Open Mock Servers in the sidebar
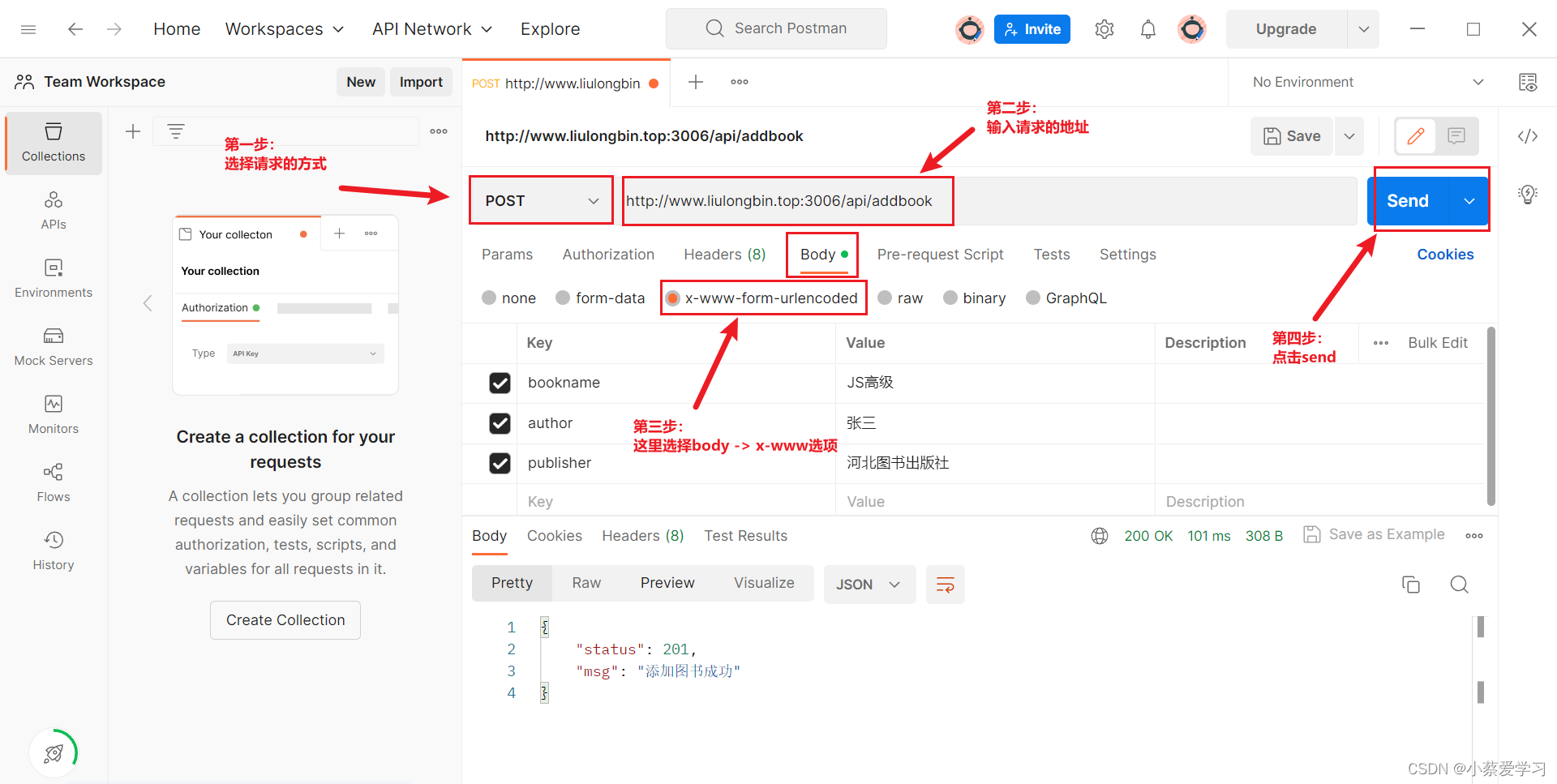Screen dimensions: 1557x784 coord(54,347)
